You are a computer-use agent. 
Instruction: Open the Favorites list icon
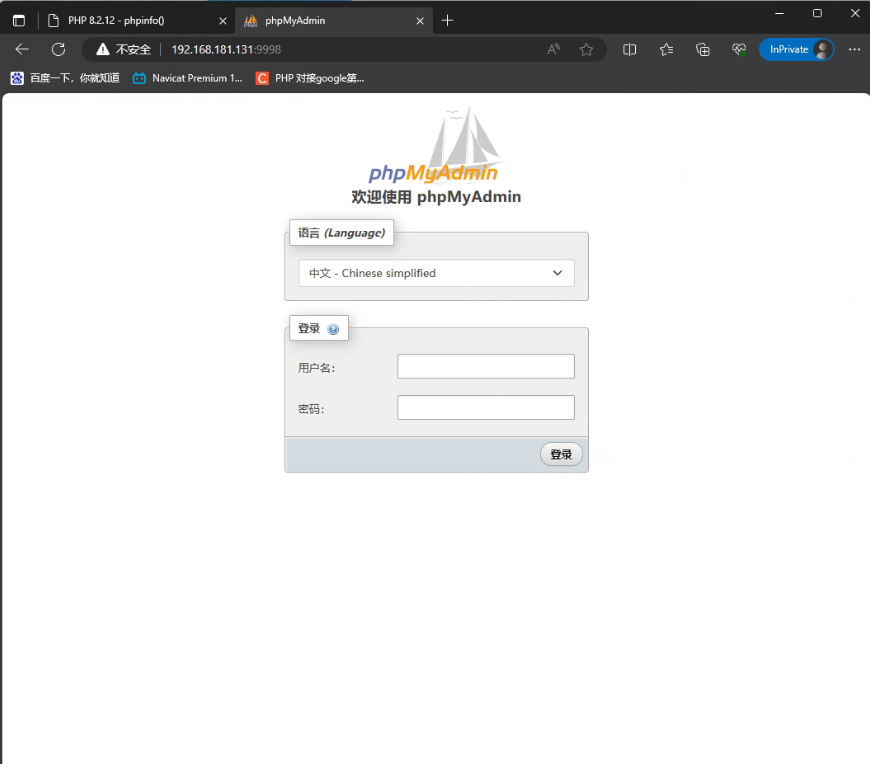pos(666,49)
